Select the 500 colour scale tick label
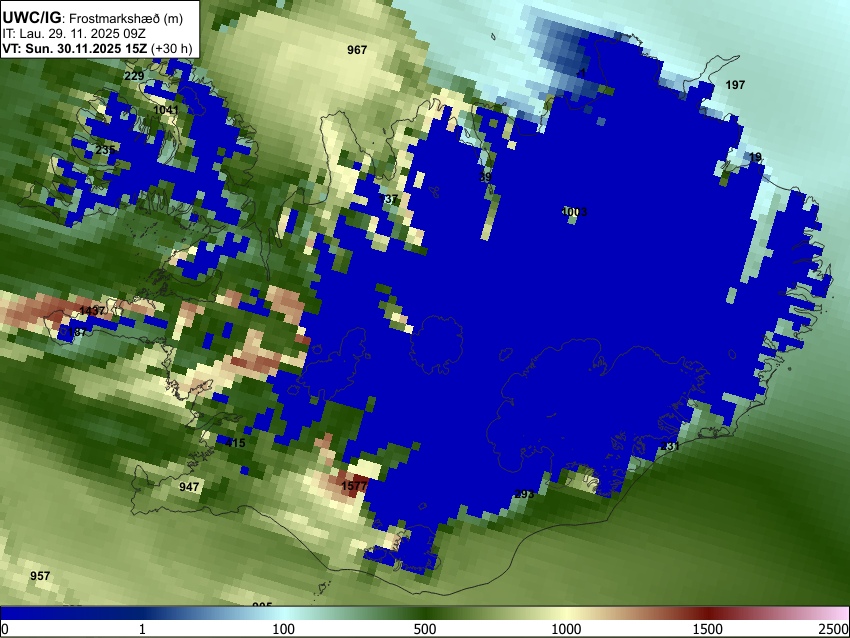Screen dimensions: 850x638 [424, 629]
